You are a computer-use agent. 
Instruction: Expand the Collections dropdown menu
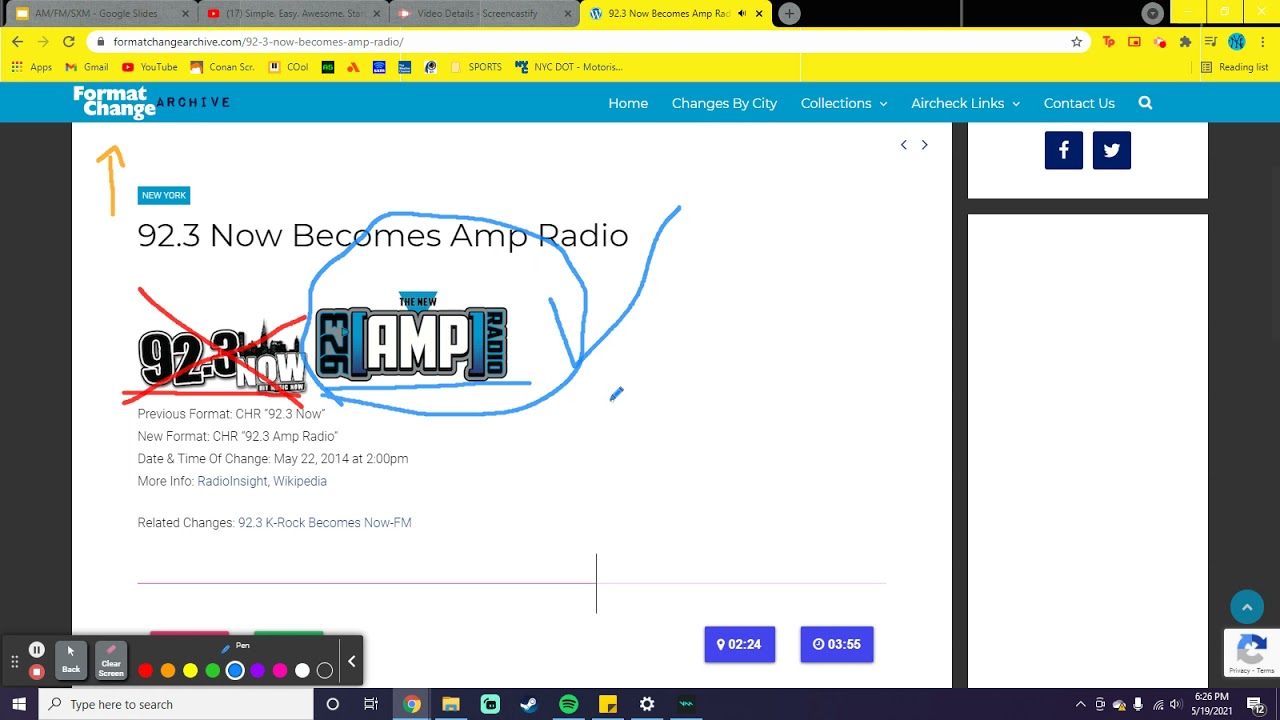(x=843, y=103)
